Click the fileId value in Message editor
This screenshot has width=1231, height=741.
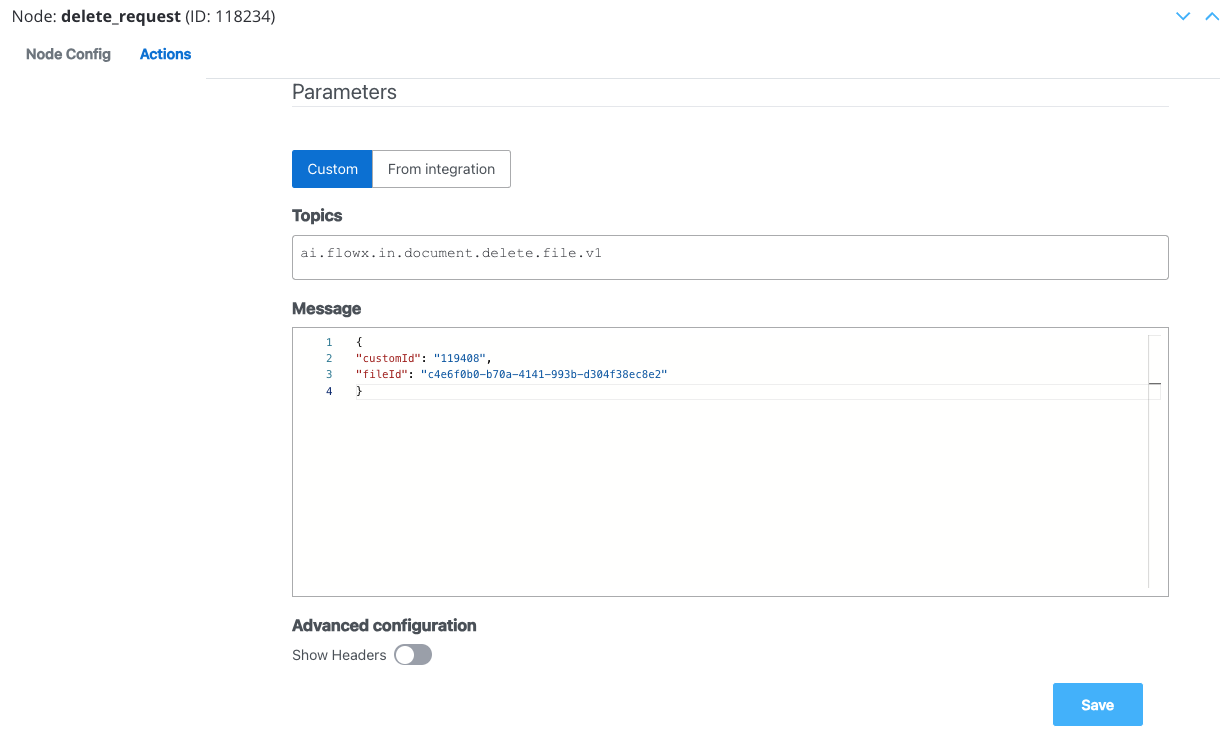point(543,374)
